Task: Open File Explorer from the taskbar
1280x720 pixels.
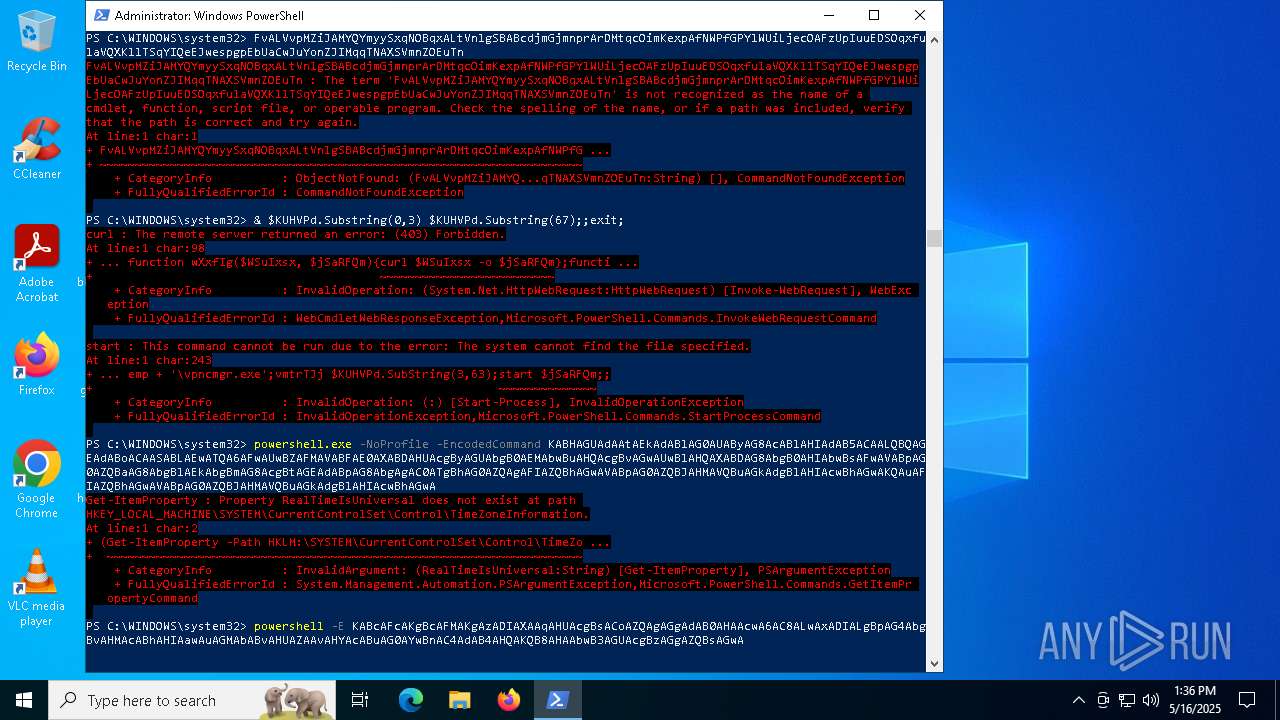Action: tap(460, 700)
